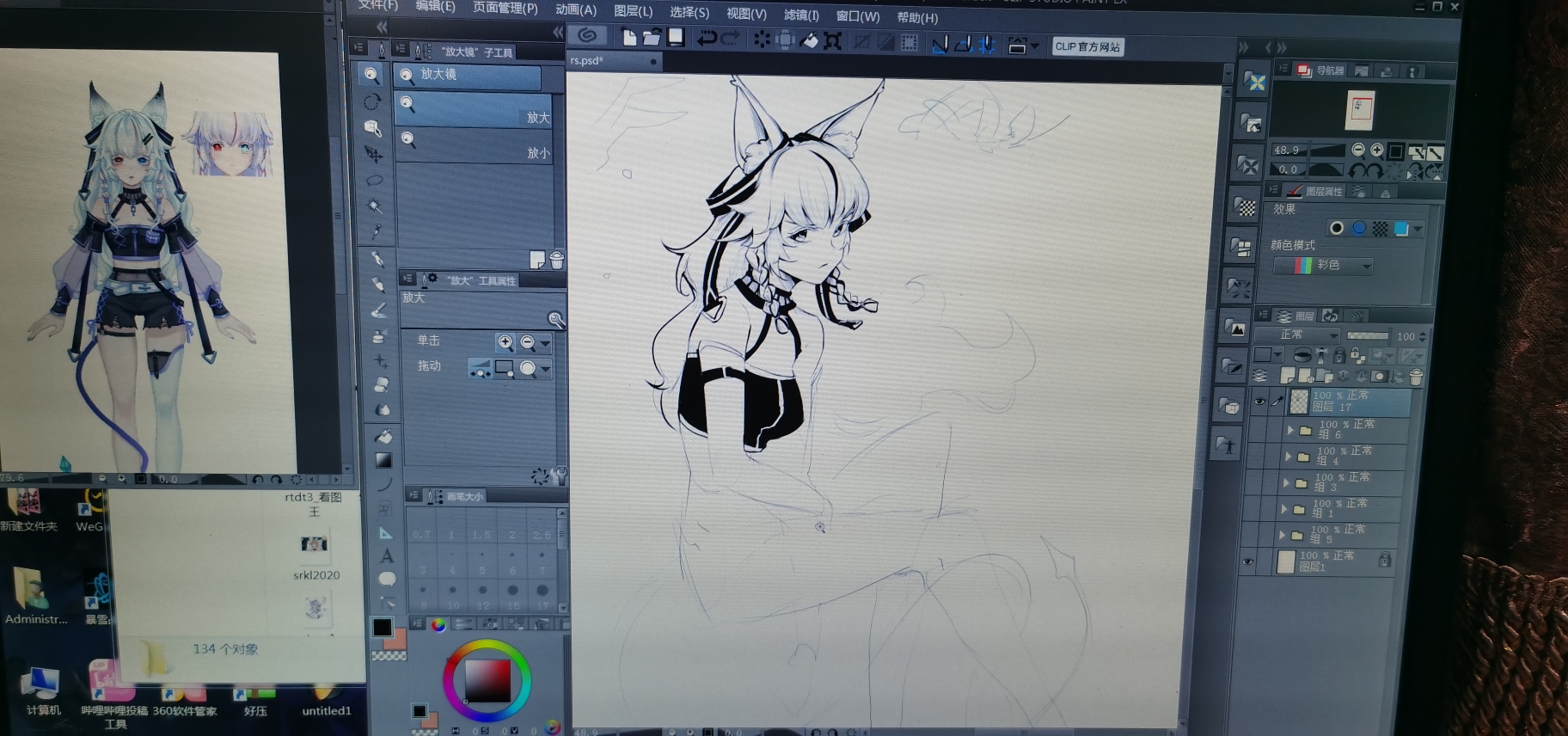
Task: Toggle Snap to Special Ruler in command bar
Action: [x=964, y=44]
